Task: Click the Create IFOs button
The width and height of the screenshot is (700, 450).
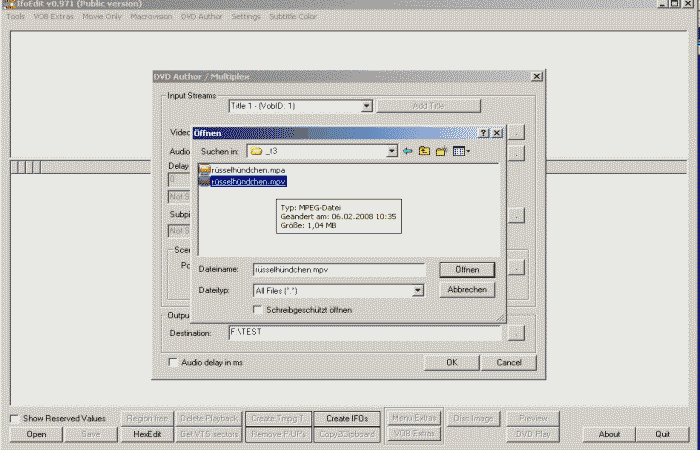Action: point(345,418)
